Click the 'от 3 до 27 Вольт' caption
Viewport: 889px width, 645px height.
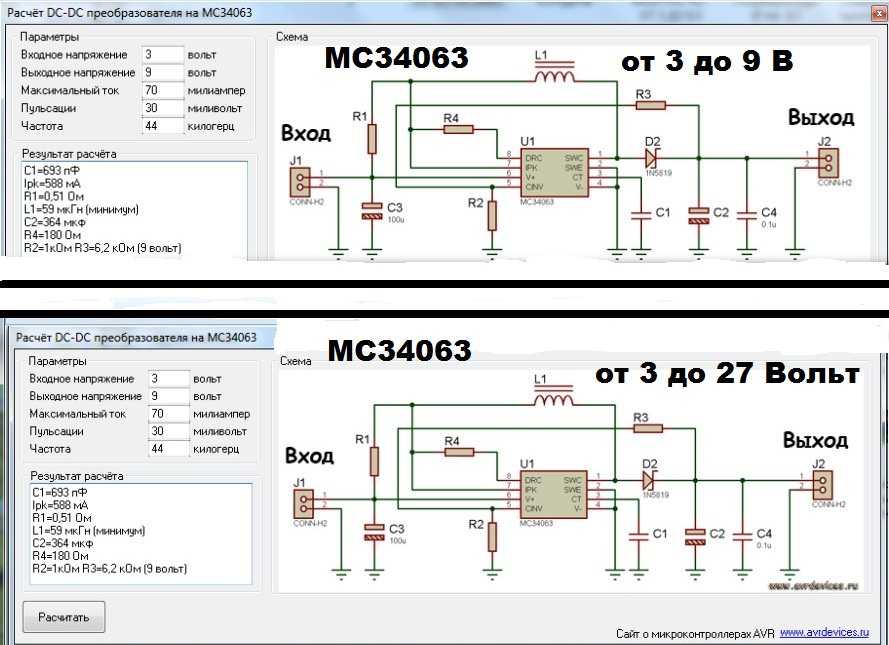[x=727, y=373]
